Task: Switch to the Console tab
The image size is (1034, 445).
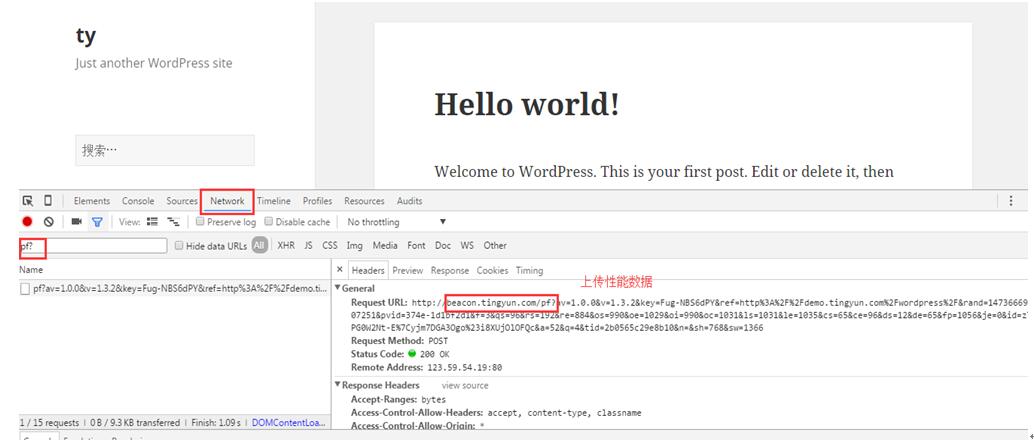Action: (138, 201)
